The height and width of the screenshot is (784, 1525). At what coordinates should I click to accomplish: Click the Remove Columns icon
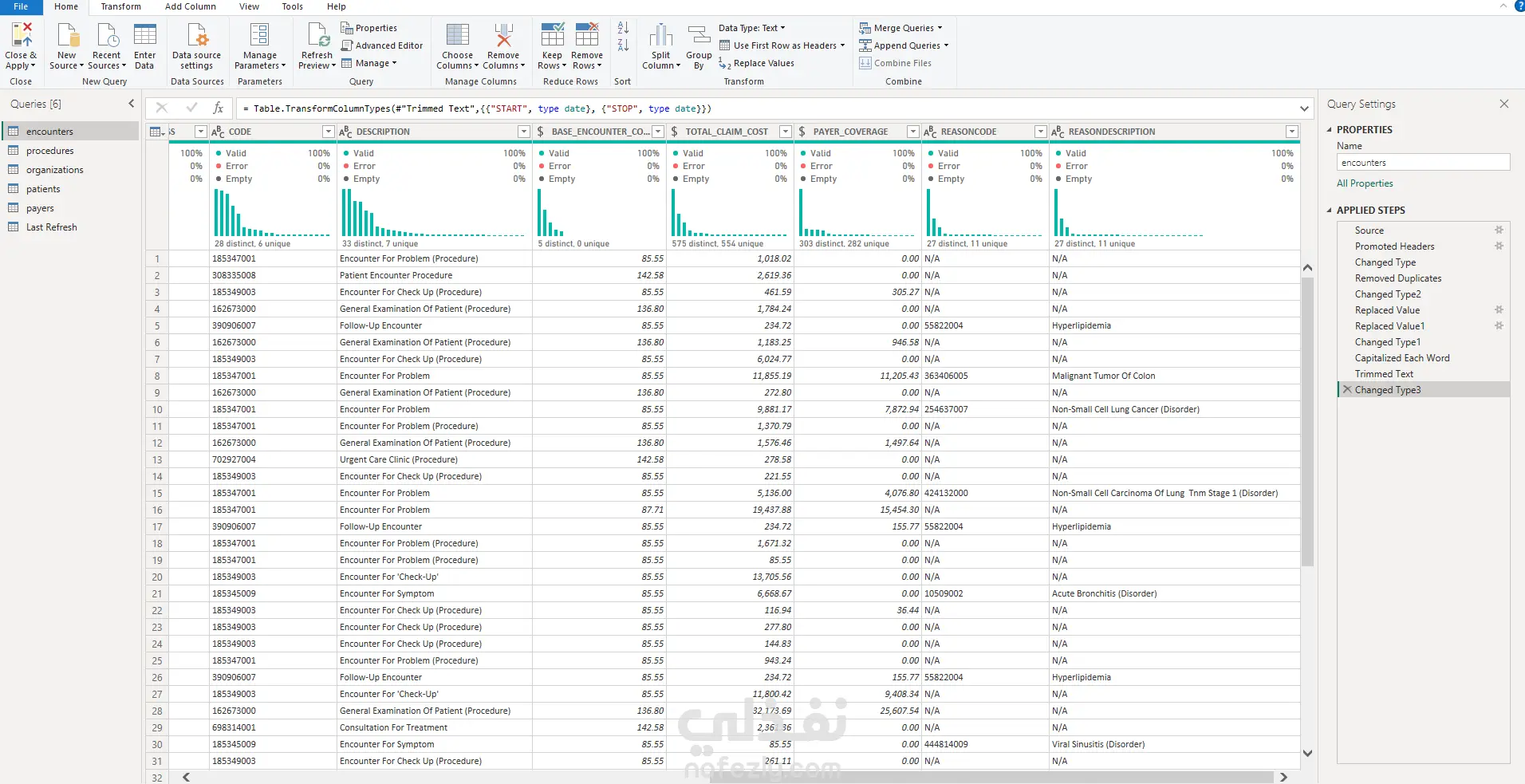[x=503, y=35]
